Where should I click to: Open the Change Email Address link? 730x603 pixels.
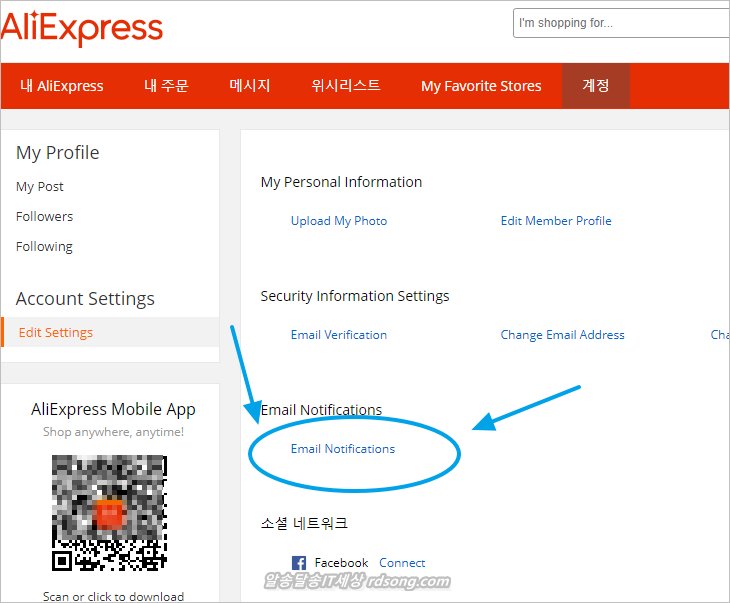[562, 334]
